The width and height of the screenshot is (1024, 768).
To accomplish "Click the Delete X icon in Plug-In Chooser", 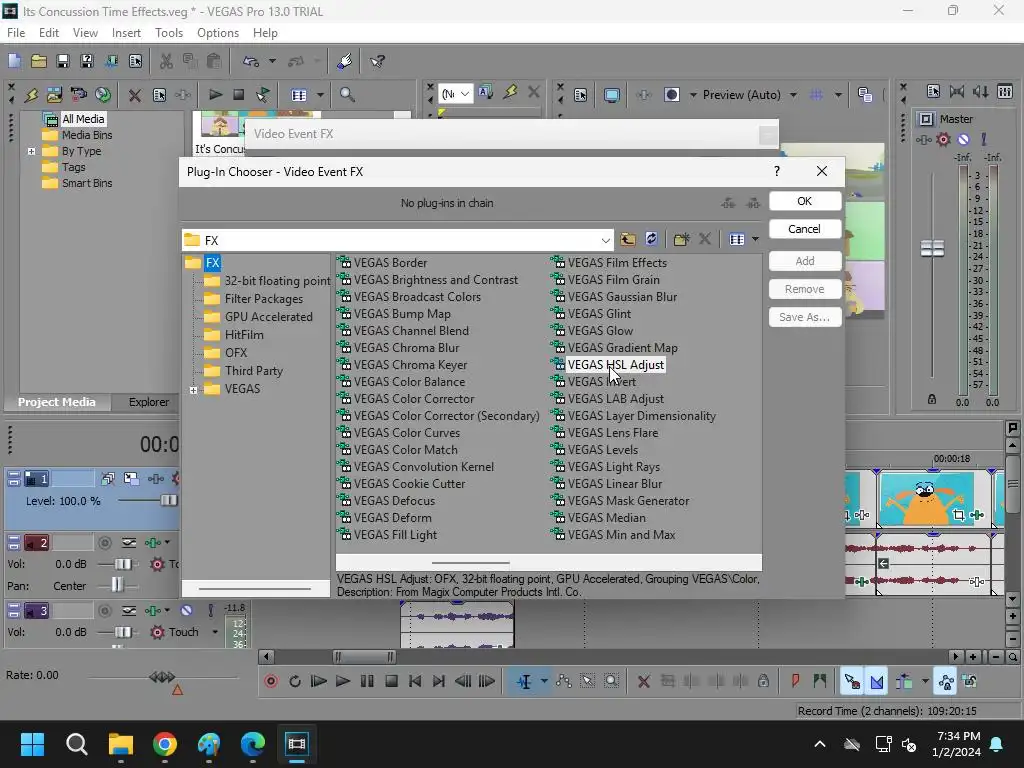I will (x=705, y=239).
